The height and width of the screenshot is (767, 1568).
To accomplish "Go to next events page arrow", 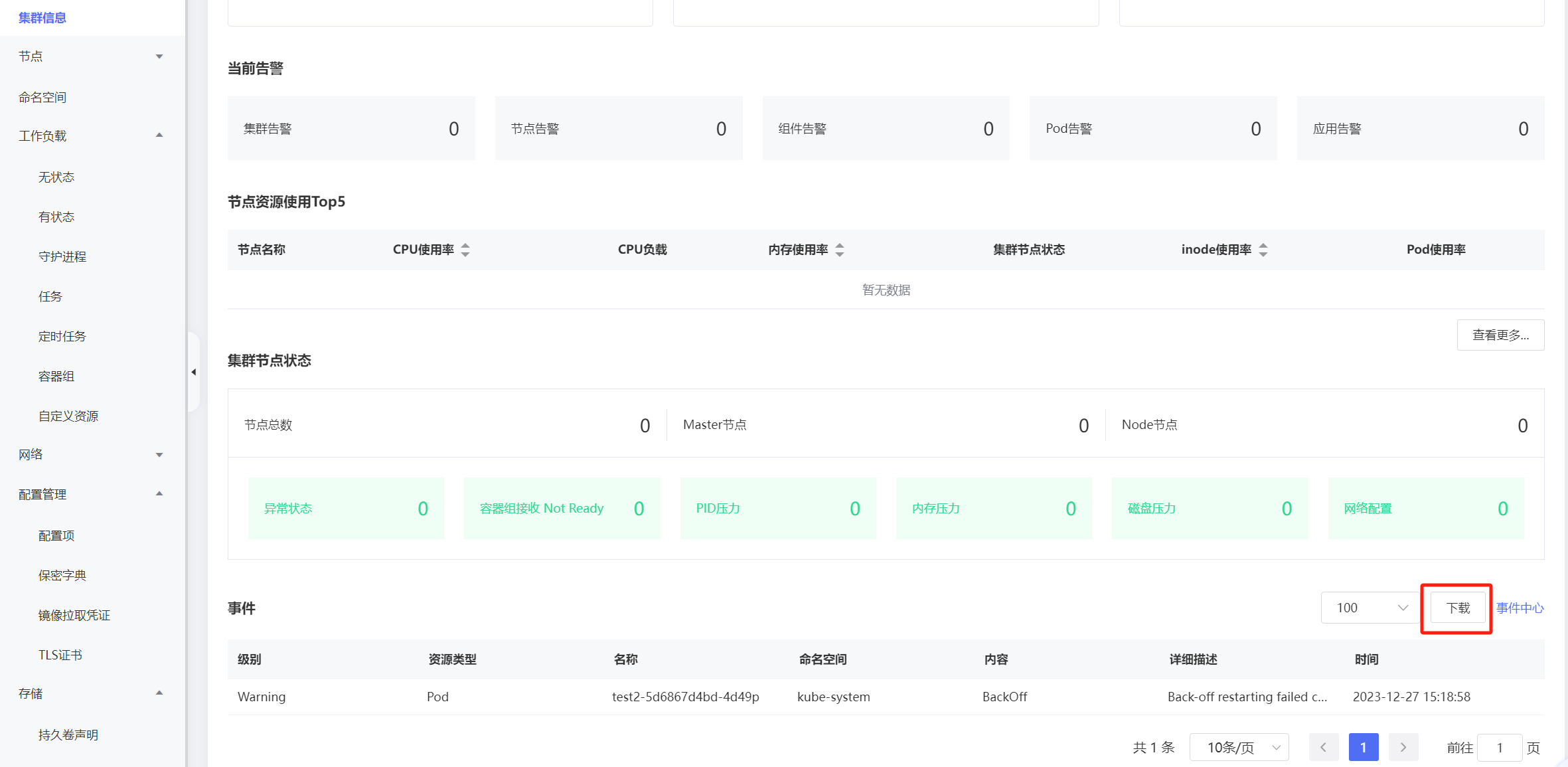I will pos(1403,747).
